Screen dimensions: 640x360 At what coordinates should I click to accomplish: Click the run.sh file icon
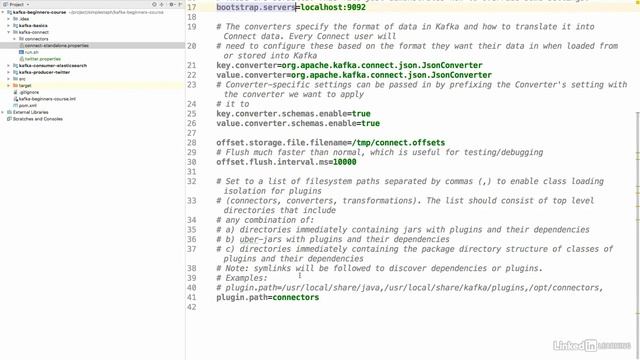click(22, 52)
